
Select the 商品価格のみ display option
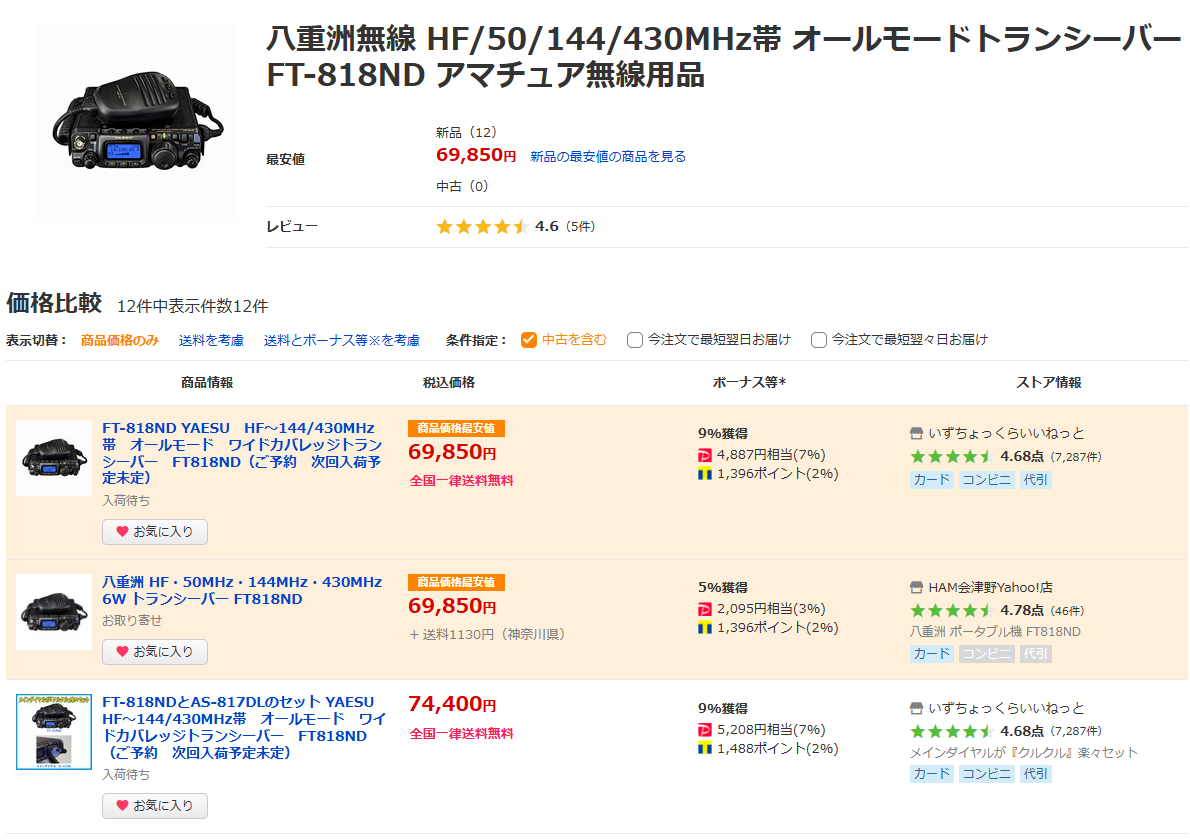[x=120, y=340]
